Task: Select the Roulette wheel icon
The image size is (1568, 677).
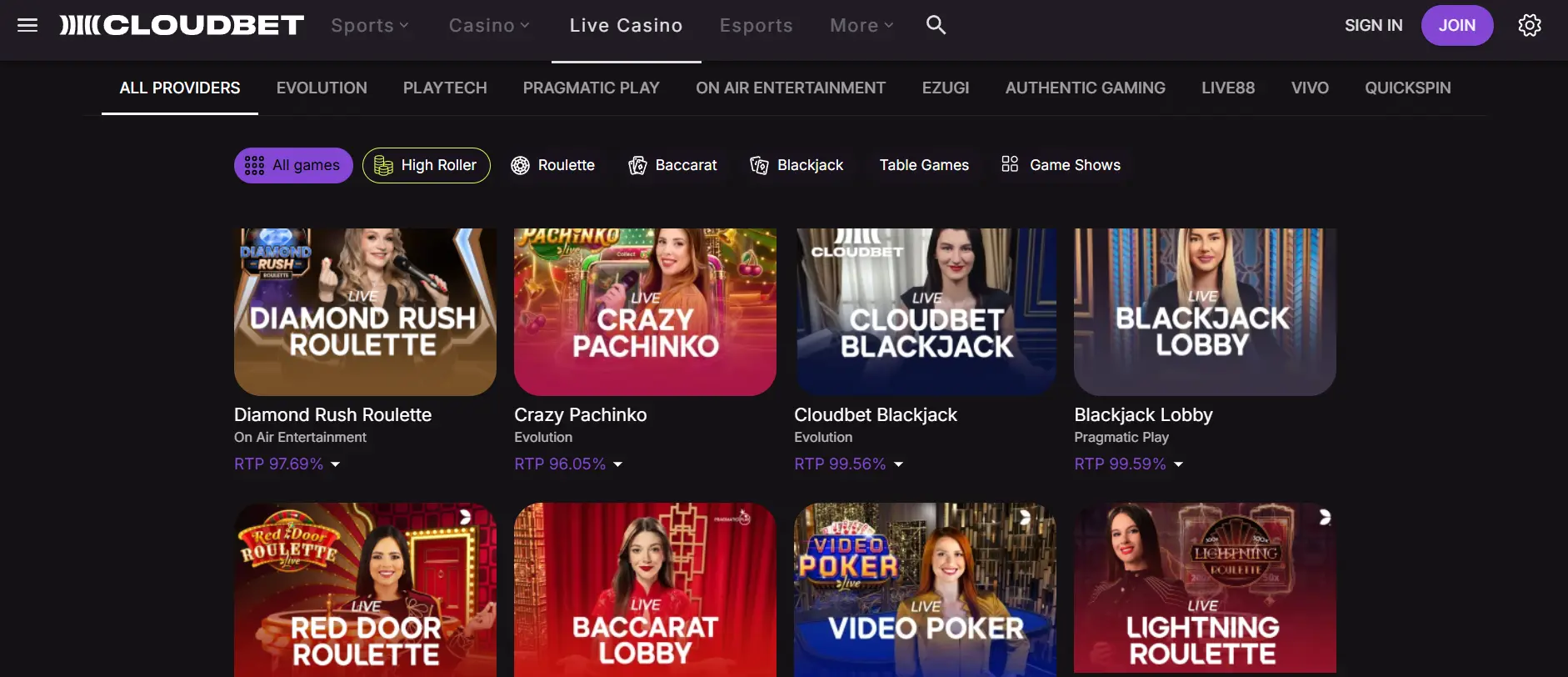Action: (521, 165)
